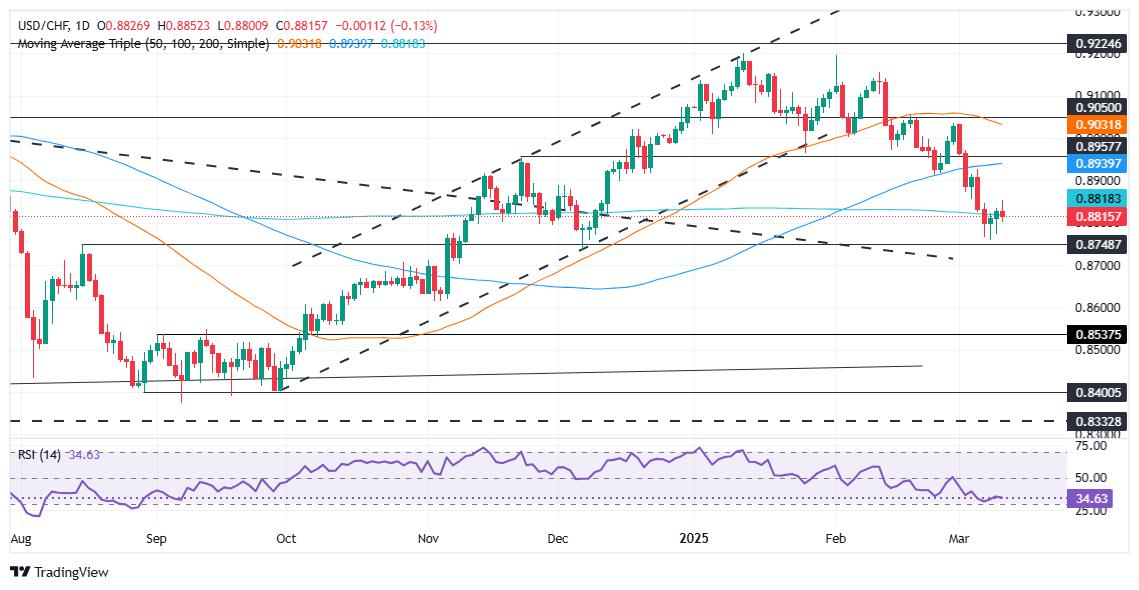Click the 0.89577 horizontal line label
This screenshot has height=590, width=1139.
(x=1097, y=146)
